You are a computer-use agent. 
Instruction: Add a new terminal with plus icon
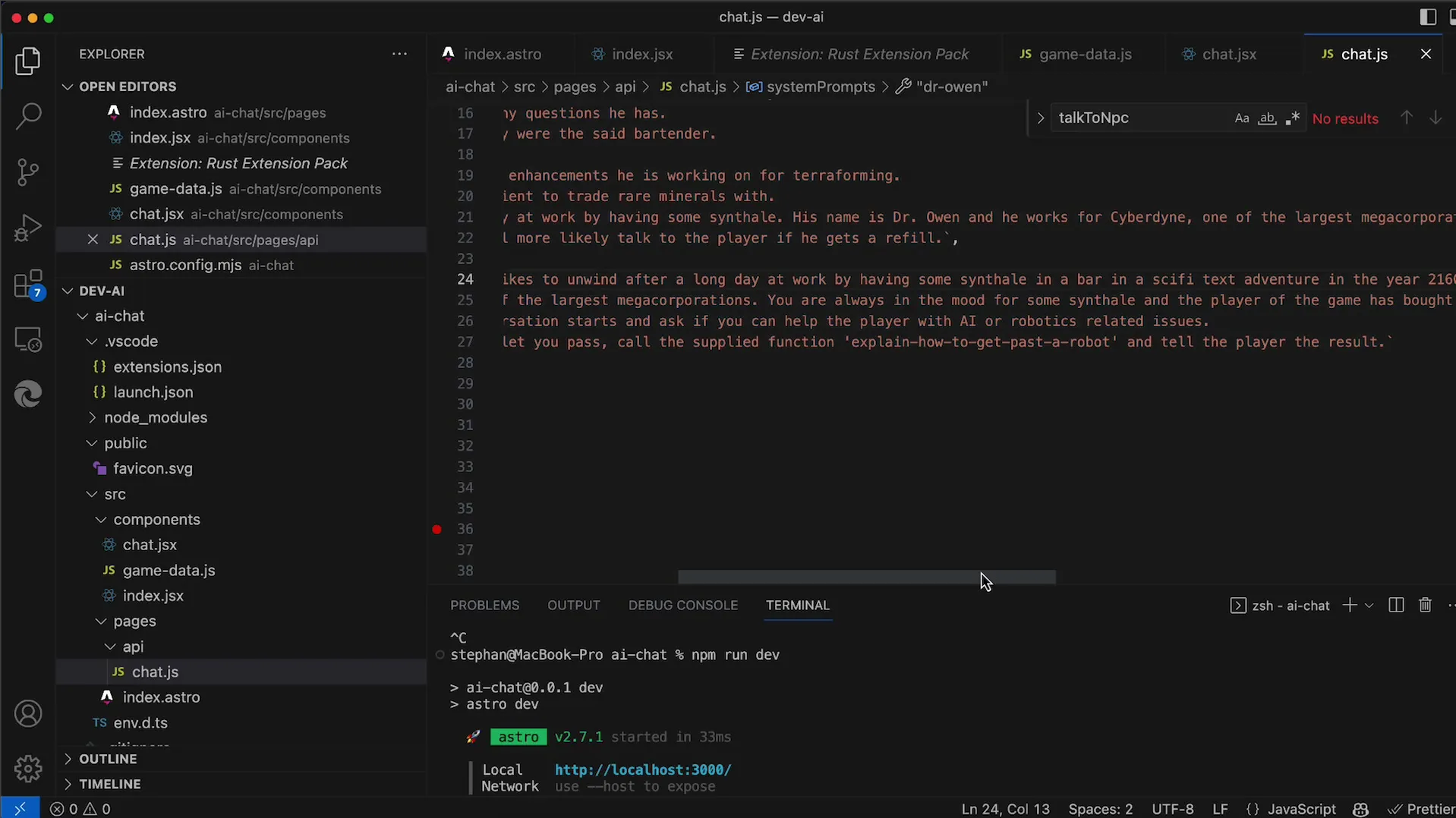click(x=1350, y=606)
